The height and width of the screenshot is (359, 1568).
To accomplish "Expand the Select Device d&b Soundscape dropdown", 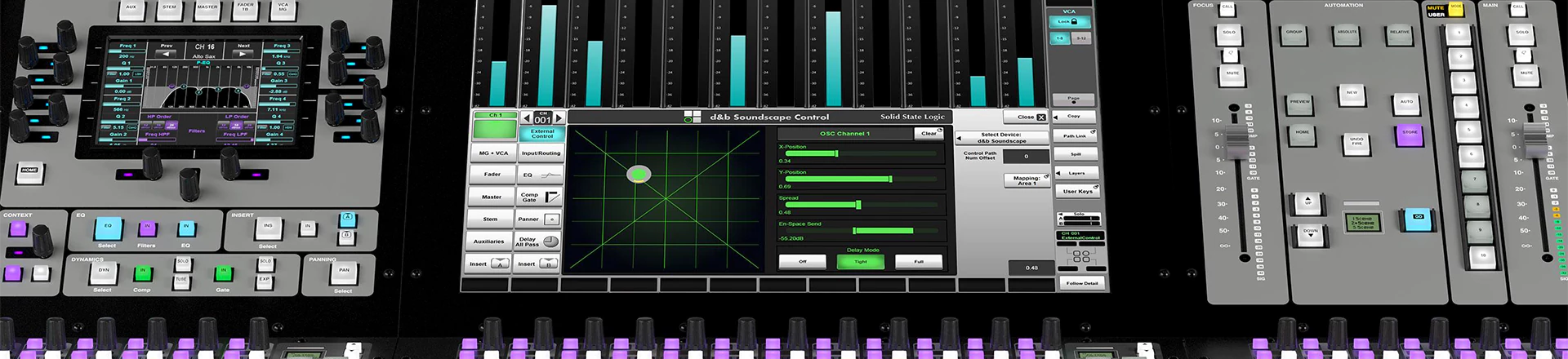I will [x=1003, y=138].
